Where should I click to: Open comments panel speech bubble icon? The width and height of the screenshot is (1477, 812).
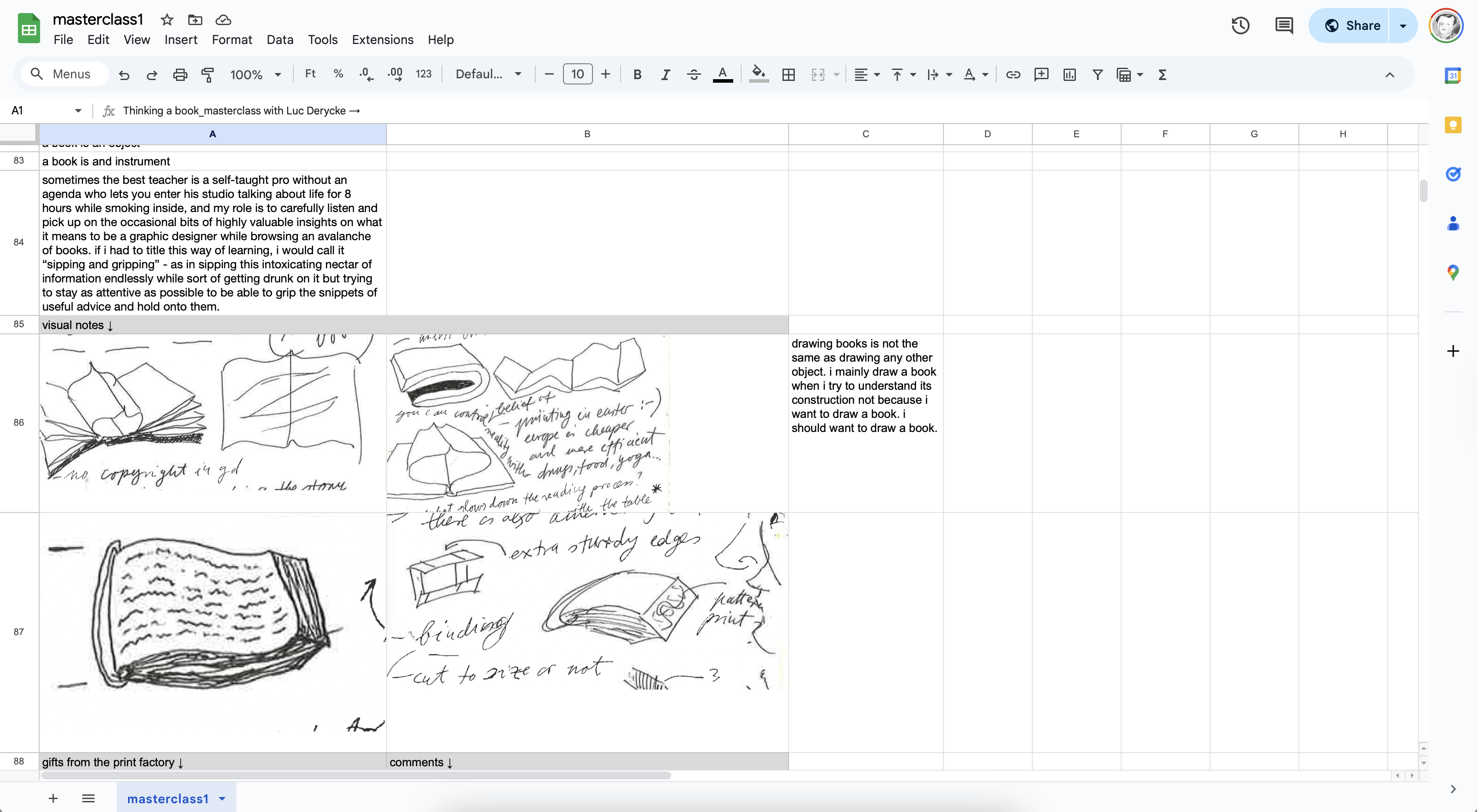1284,26
